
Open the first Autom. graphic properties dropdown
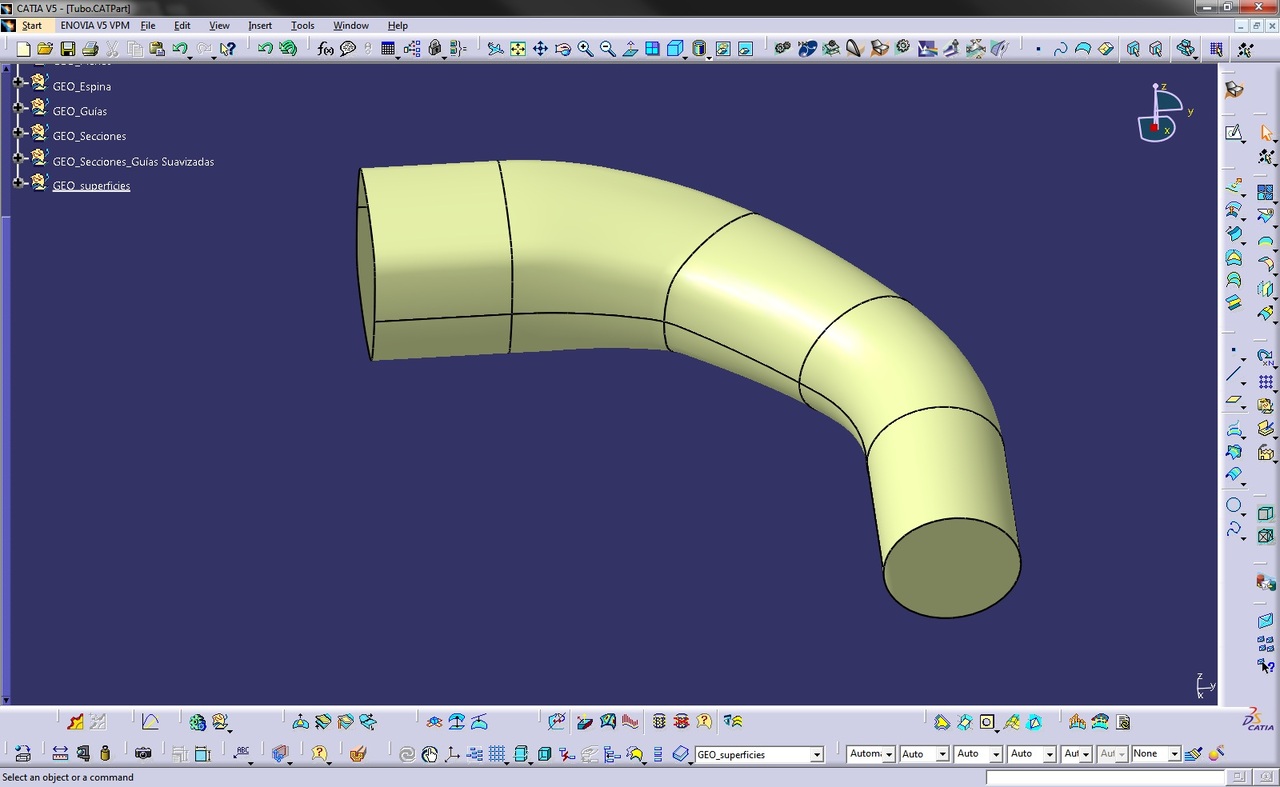click(889, 755)
